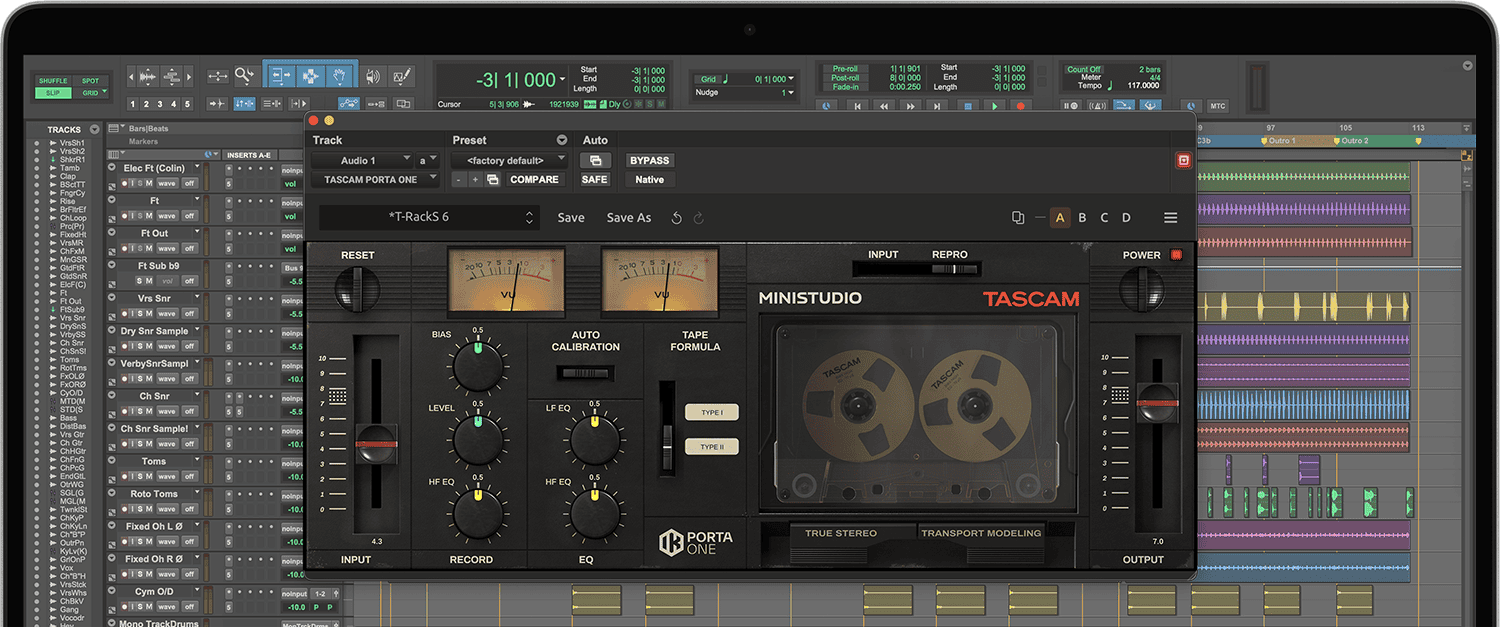
Task: Open the Track selector showing Audio 1
Action: pyautogui.click(x=374, y=160)
